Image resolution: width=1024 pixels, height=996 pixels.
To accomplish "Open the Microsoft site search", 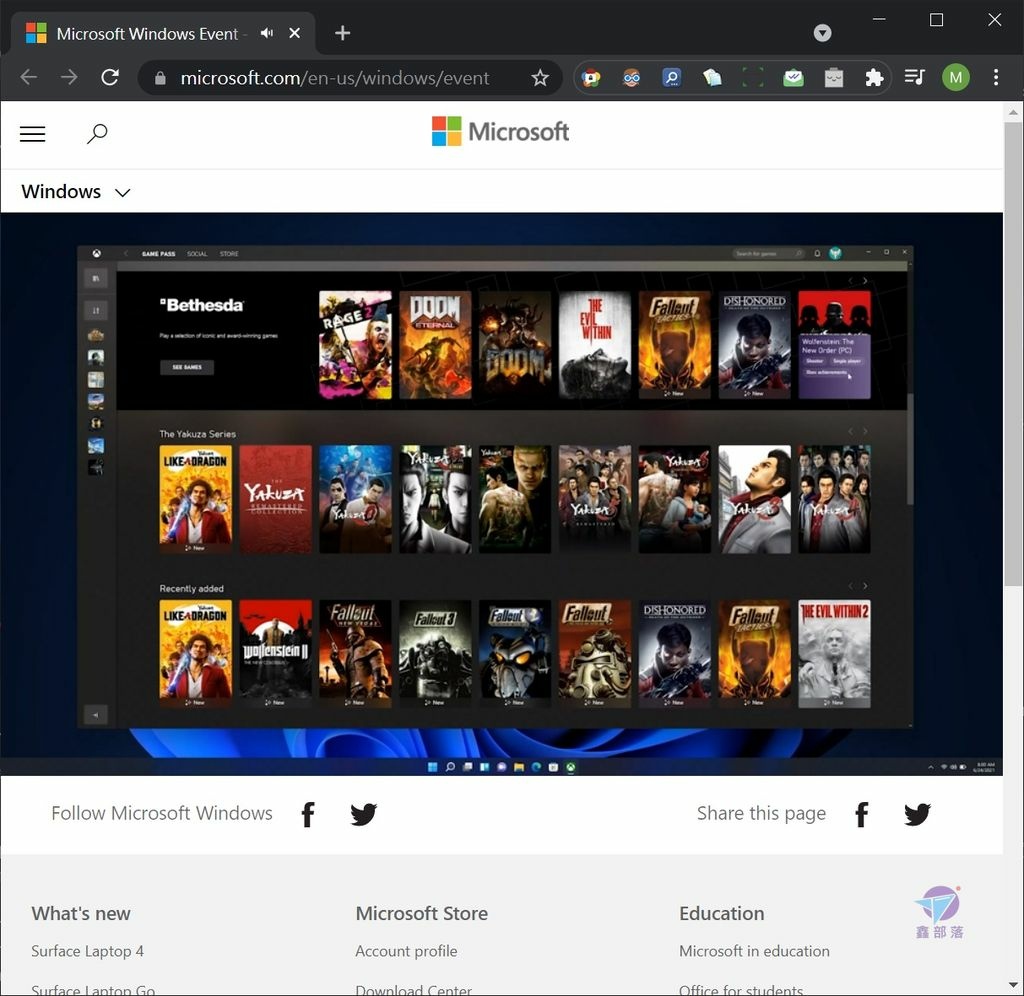I will pyautogui.click(x=97, y=134).
